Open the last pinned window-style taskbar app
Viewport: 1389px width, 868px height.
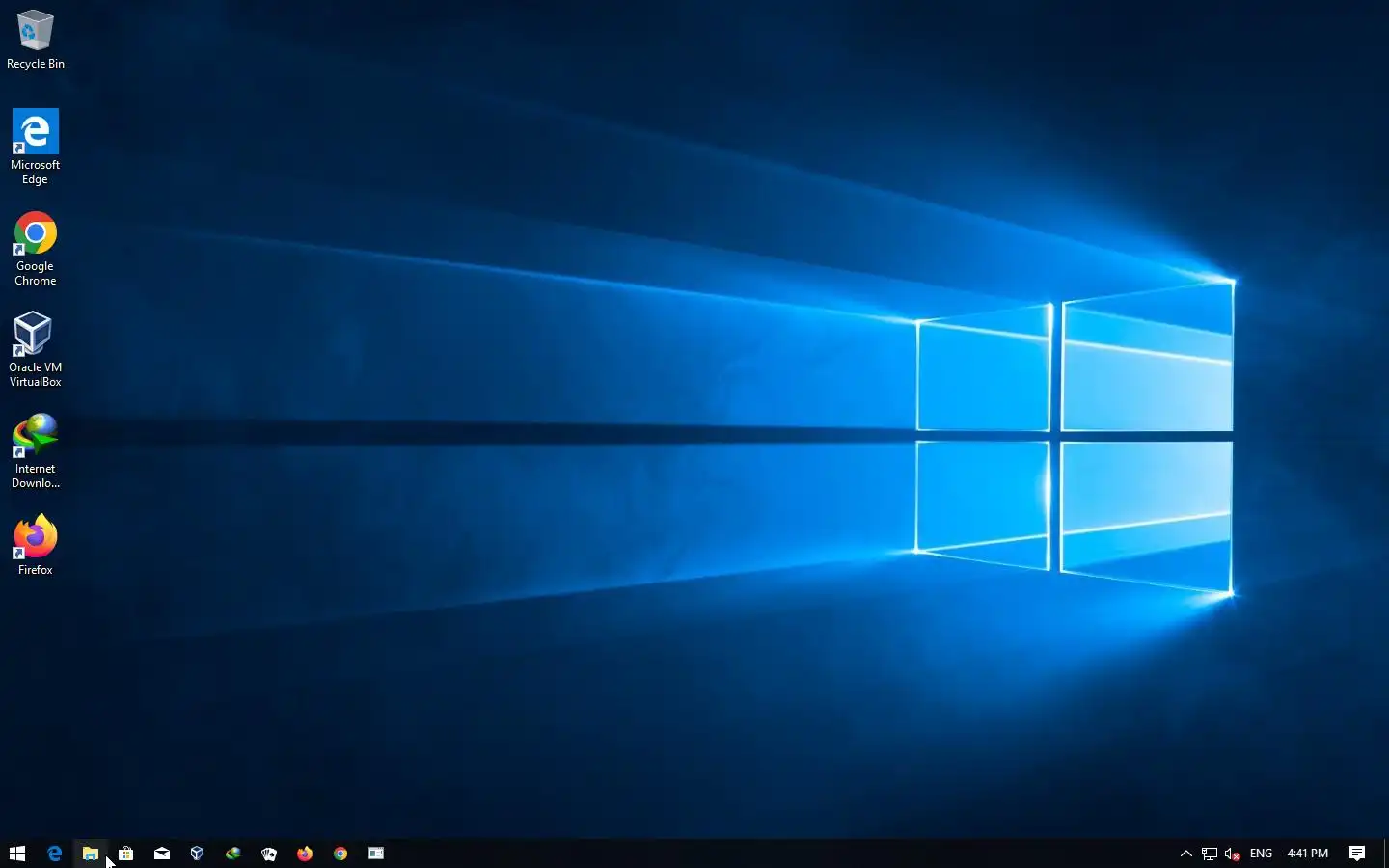click(376, 854)
